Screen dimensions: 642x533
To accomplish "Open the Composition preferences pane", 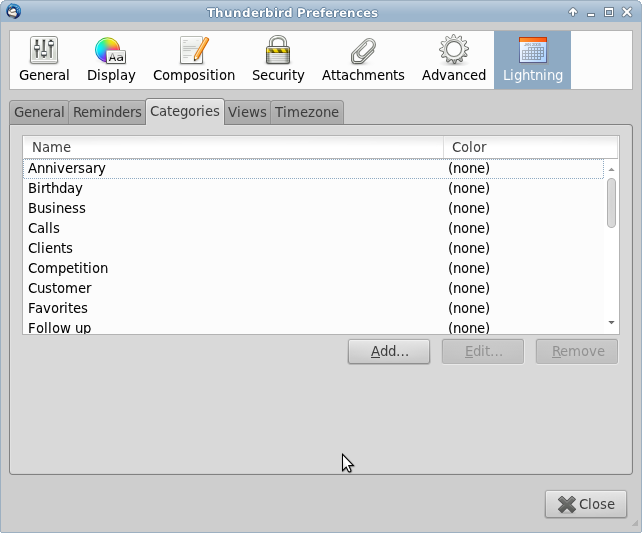I will [x=194, y=60].
